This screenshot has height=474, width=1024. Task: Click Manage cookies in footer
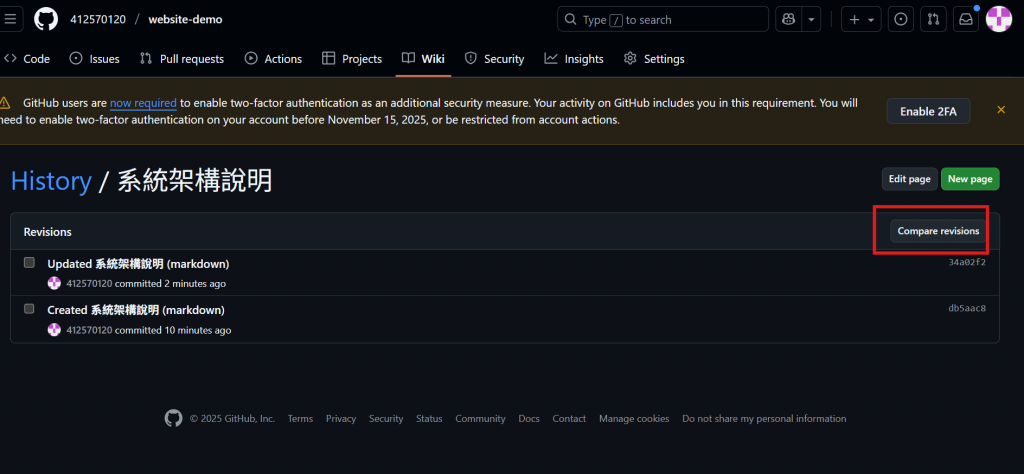coord(634,419)
